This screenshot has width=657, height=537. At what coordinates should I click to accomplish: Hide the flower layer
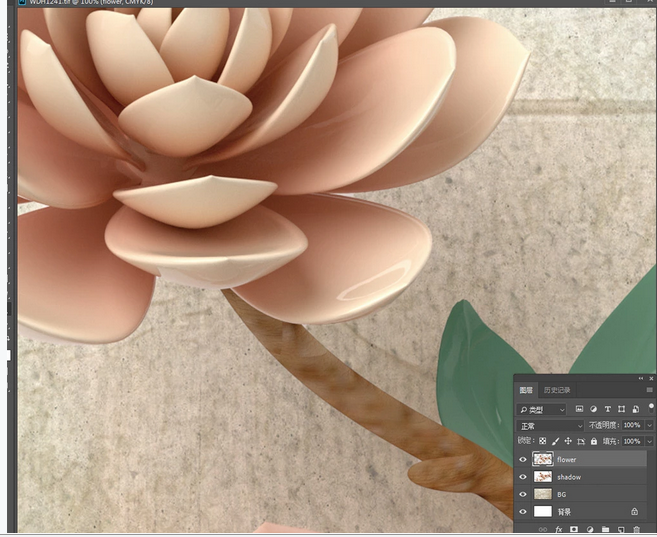(523, 460)
